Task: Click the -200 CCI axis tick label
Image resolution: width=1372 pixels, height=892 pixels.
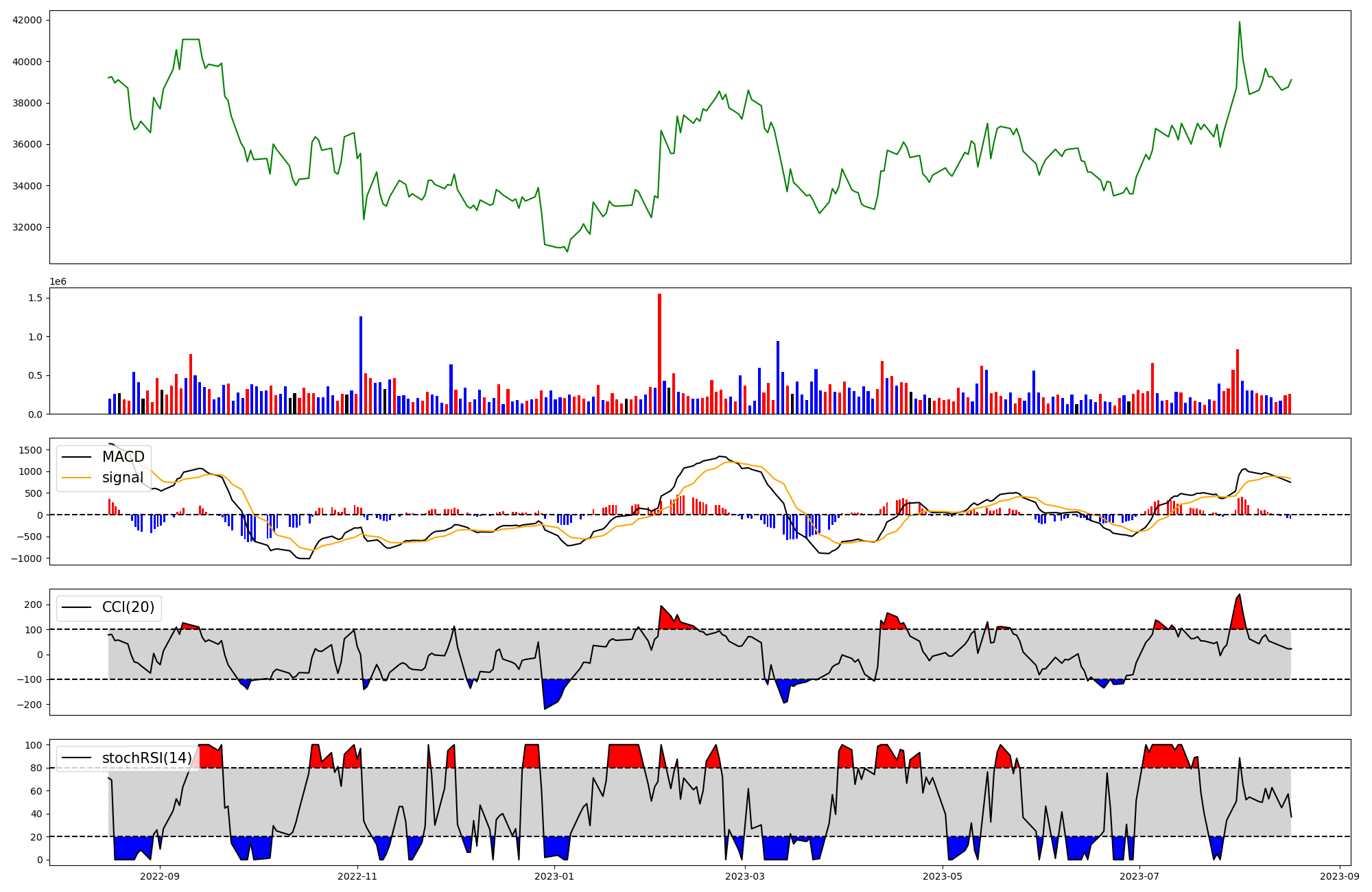Action: (29, 705)
